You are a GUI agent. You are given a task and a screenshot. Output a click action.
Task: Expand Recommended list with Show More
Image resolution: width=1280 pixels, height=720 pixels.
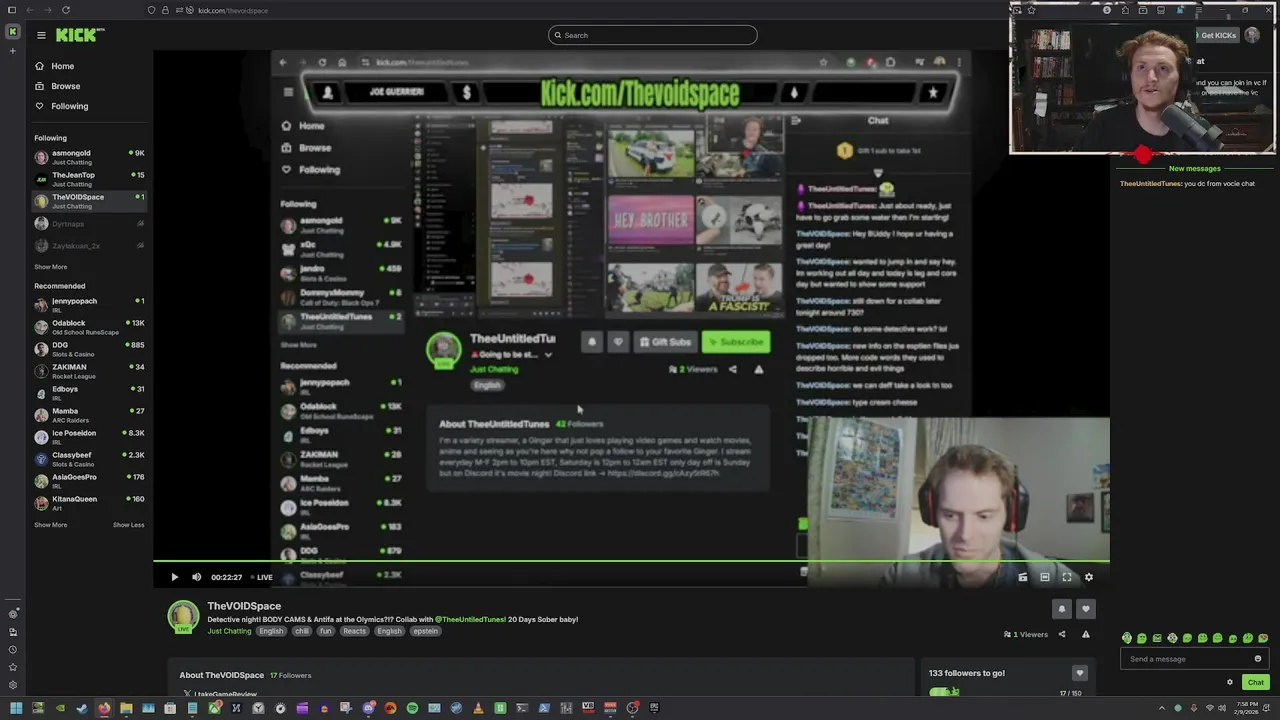(x=50, y=525)
